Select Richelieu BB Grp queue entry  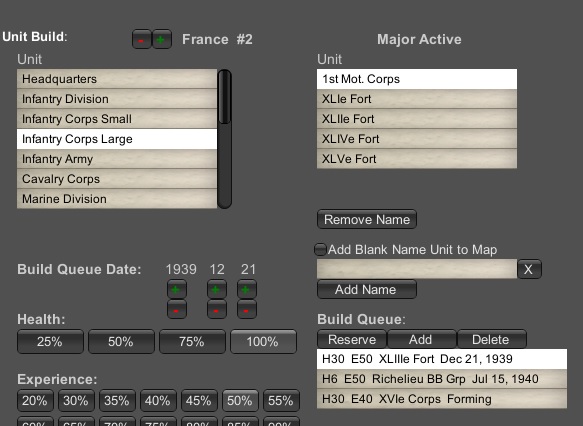point(442,379)
